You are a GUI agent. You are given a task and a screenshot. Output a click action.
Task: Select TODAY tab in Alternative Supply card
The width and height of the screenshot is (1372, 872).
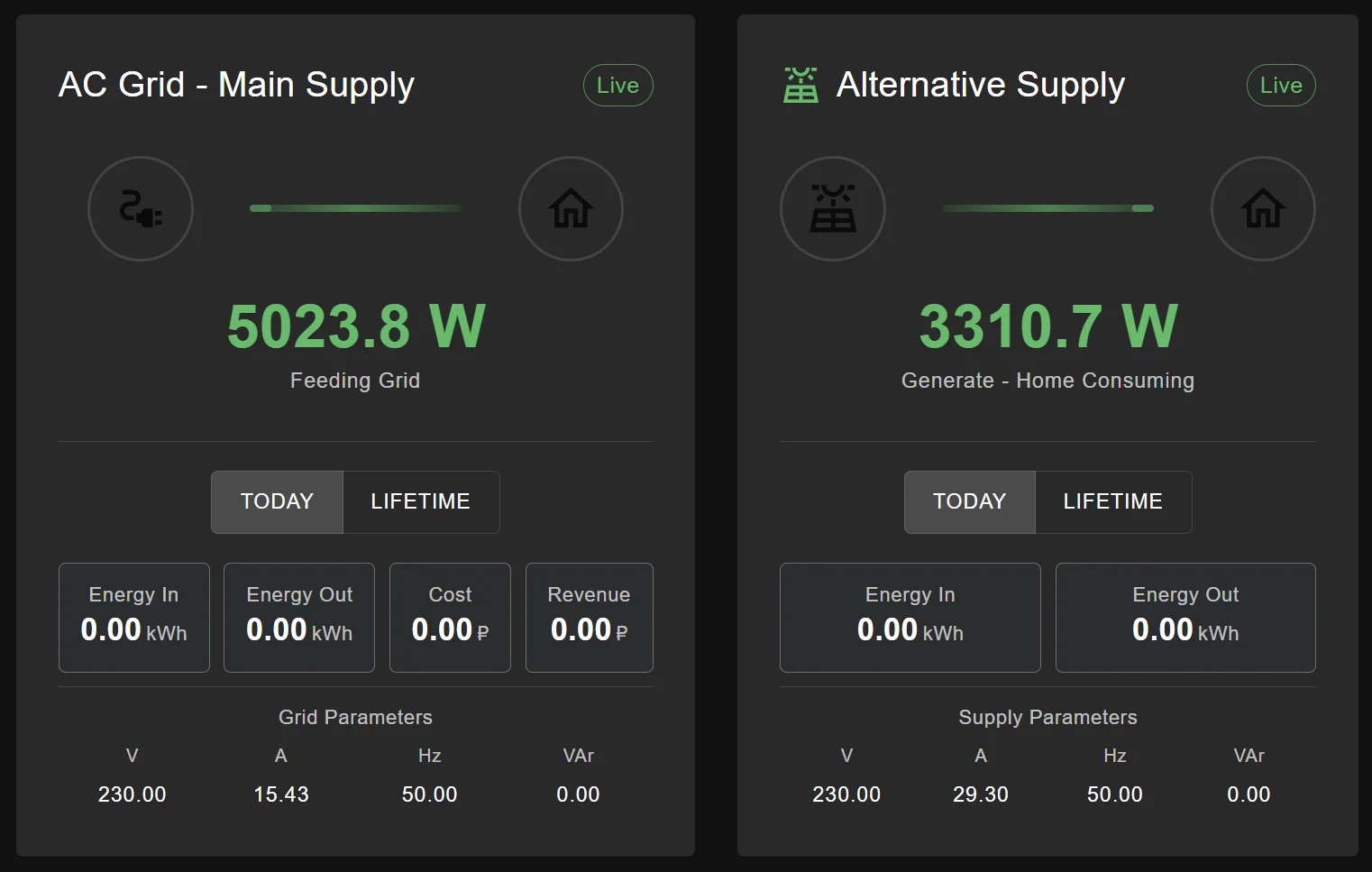969,502
